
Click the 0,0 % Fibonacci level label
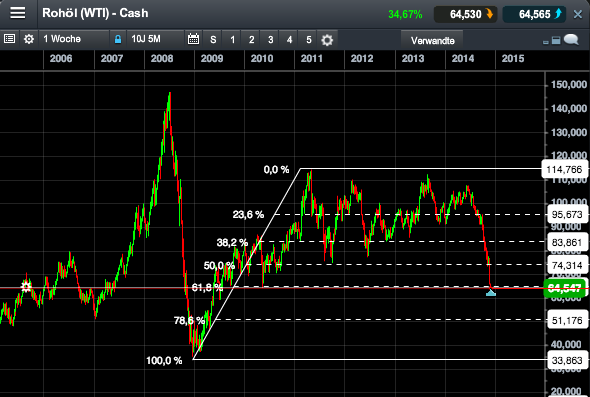[x=277, y=170]
